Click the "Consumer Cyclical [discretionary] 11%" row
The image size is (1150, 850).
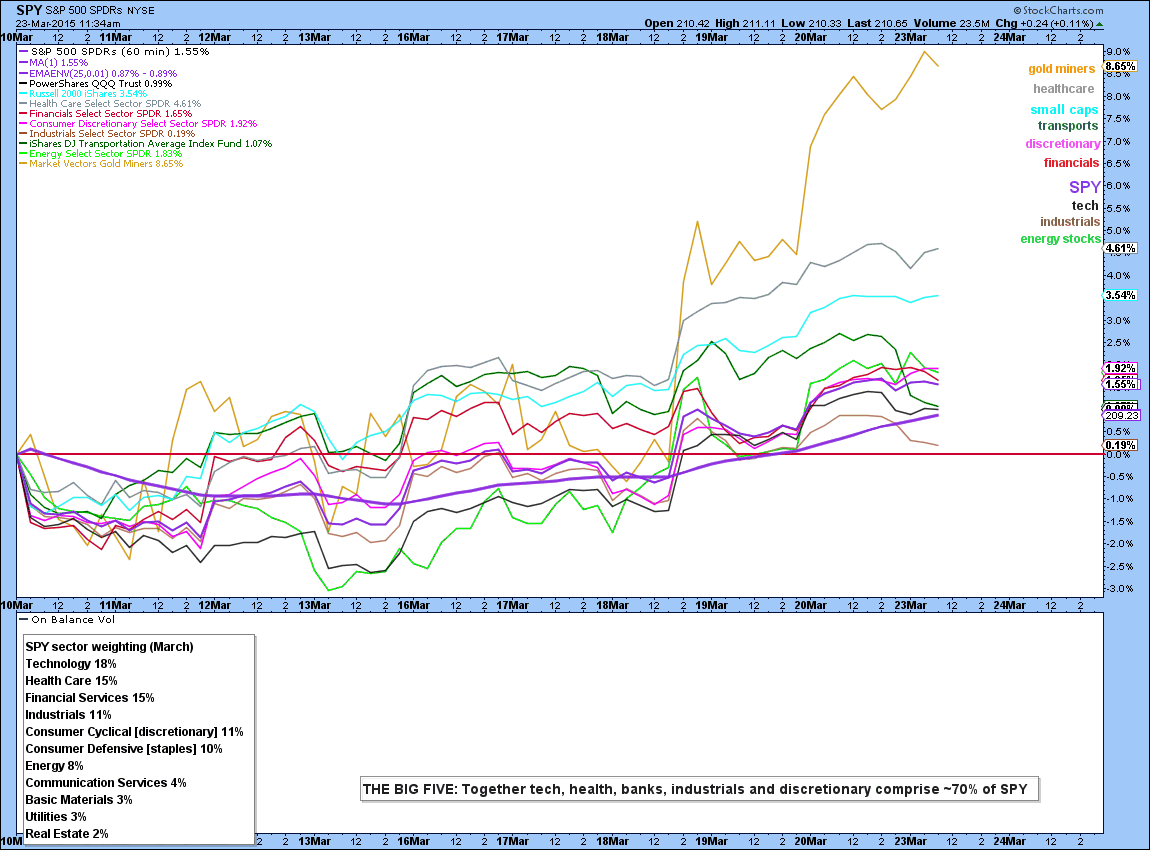(x=134, y=732)
